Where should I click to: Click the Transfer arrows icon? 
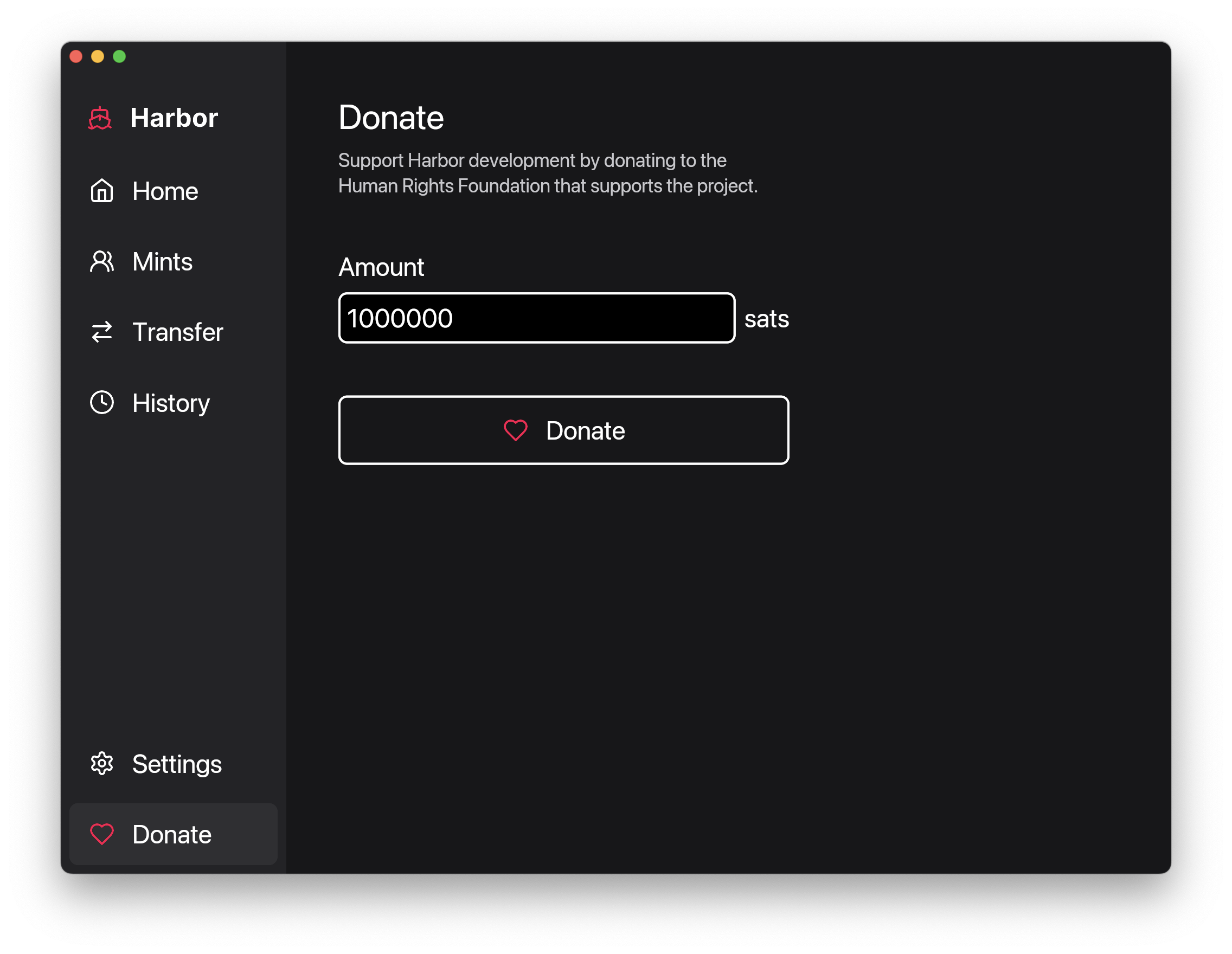102,332
